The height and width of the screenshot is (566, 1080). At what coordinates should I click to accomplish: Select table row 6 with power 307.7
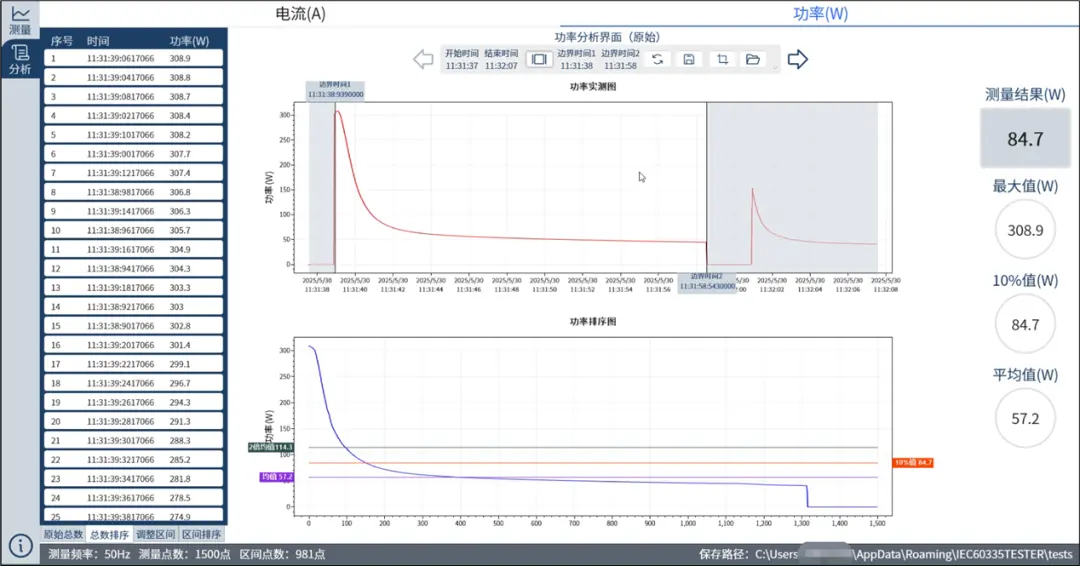pyautogui.click(x=134, y=154)
